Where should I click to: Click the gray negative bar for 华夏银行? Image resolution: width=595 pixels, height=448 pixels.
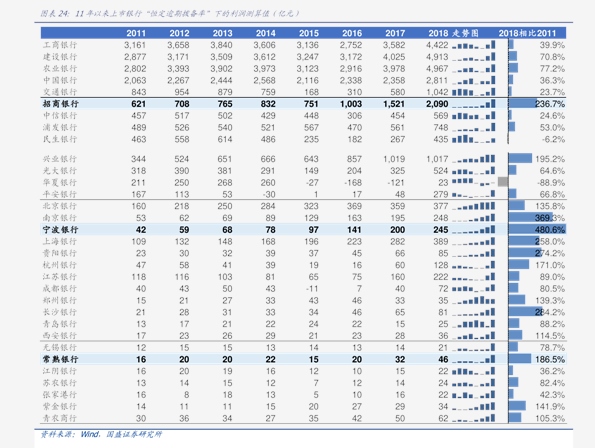click(503, 182)
